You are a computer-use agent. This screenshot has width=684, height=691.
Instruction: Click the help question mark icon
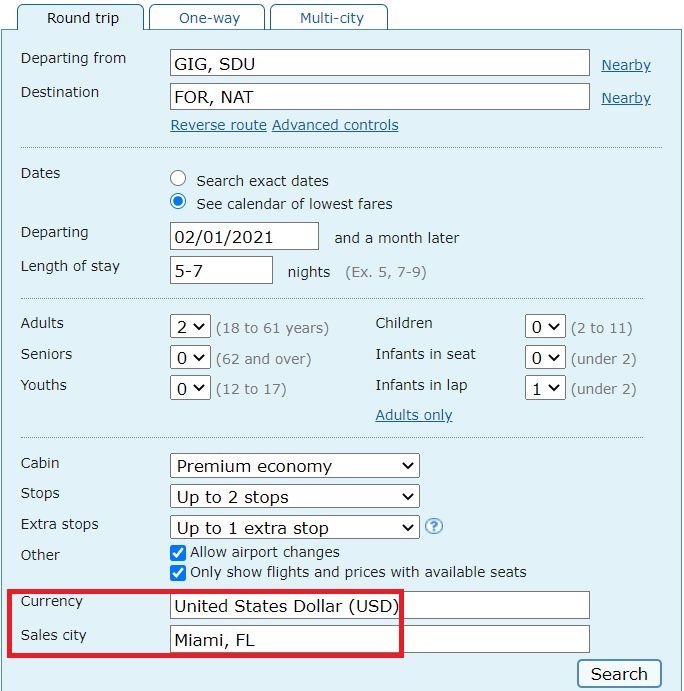tap(434, 526)
